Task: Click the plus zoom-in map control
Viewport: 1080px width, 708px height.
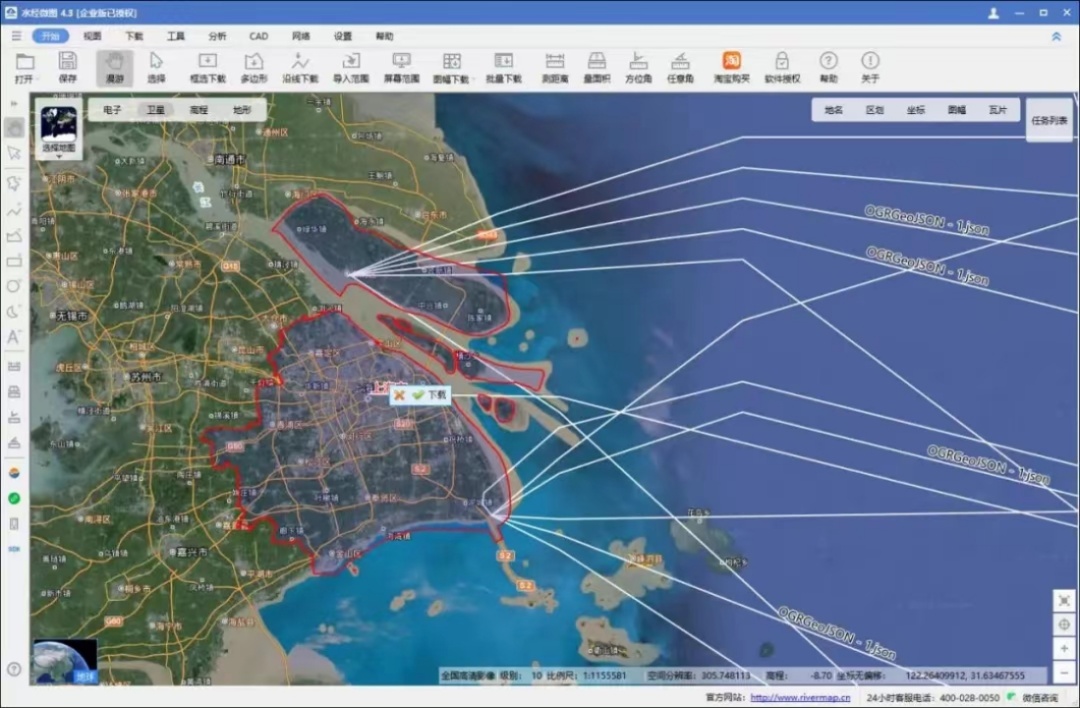Action: click(x=1064, y=648)
